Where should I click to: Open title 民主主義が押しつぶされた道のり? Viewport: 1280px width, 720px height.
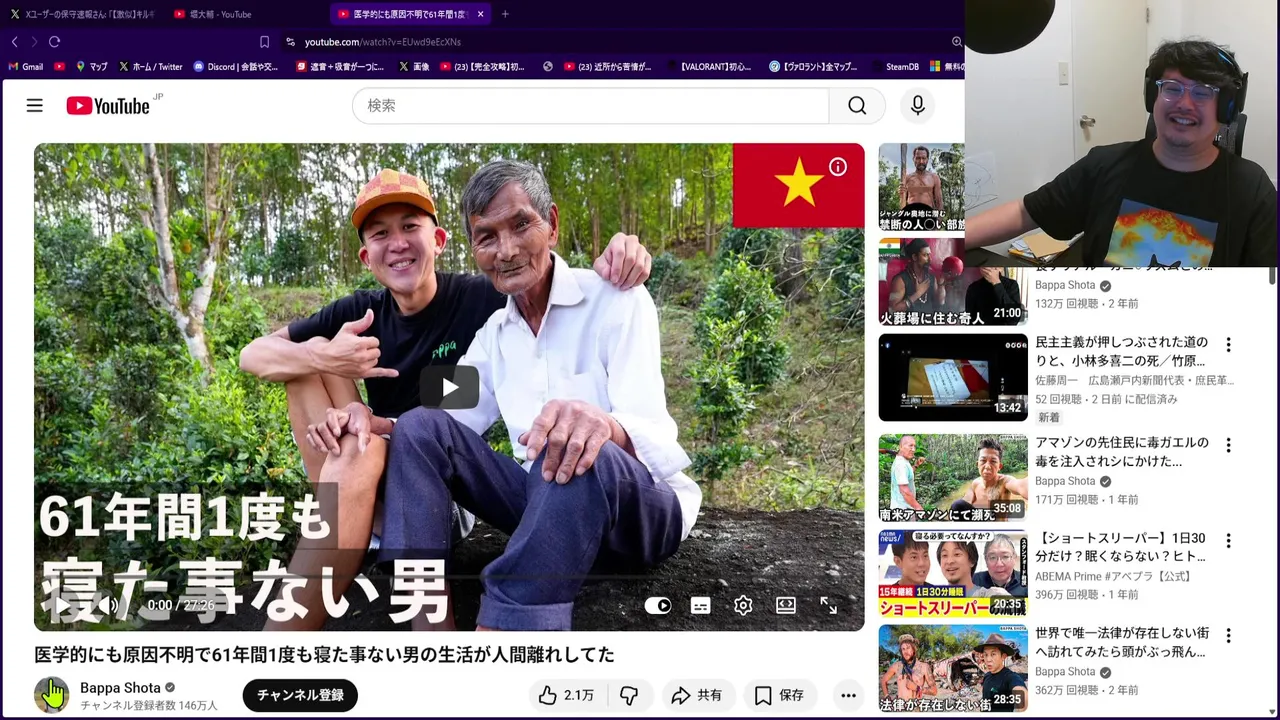pyautogui.click(x=1121, y=352)
